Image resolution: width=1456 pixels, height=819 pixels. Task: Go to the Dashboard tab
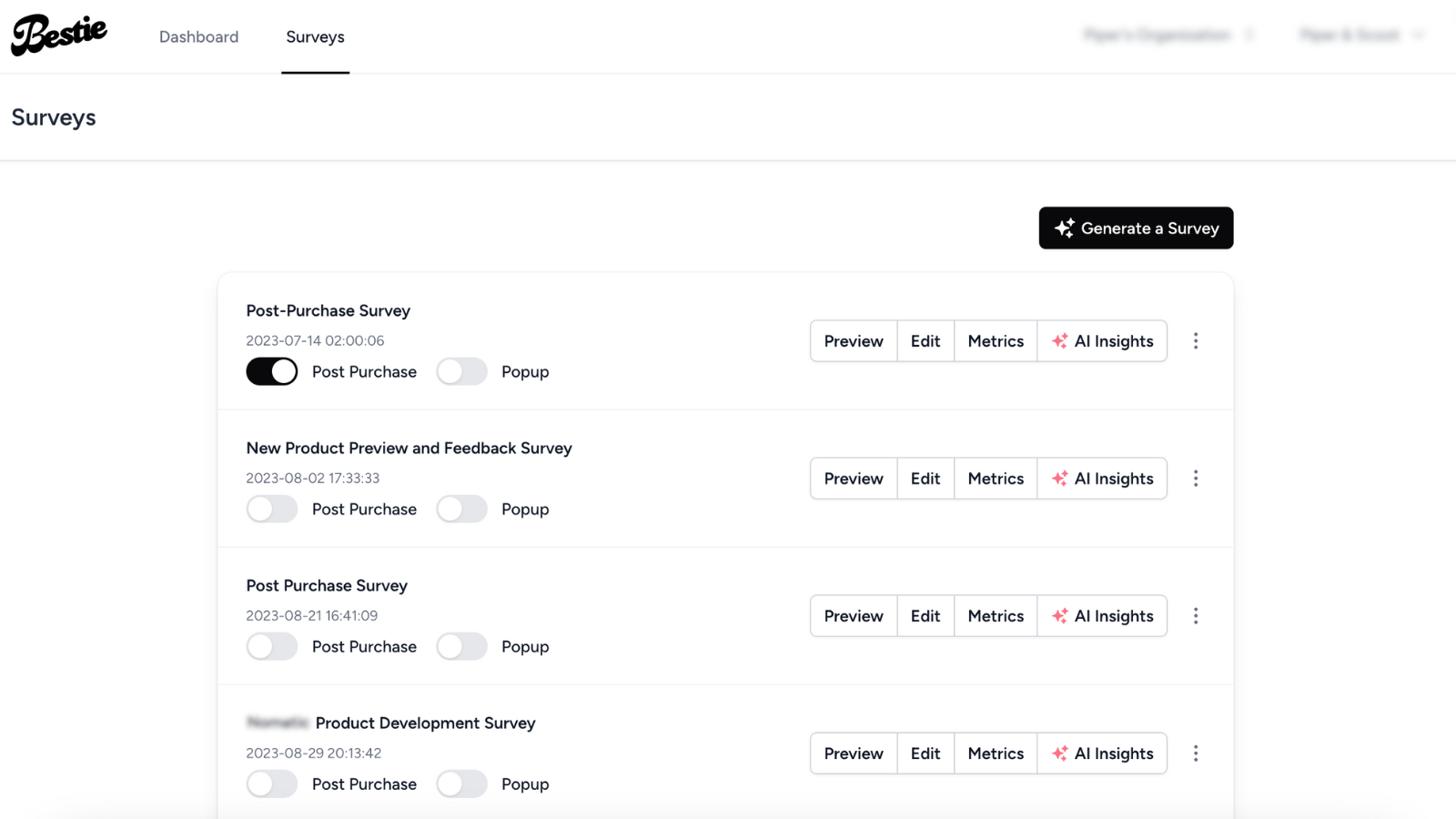click(198, 37)
